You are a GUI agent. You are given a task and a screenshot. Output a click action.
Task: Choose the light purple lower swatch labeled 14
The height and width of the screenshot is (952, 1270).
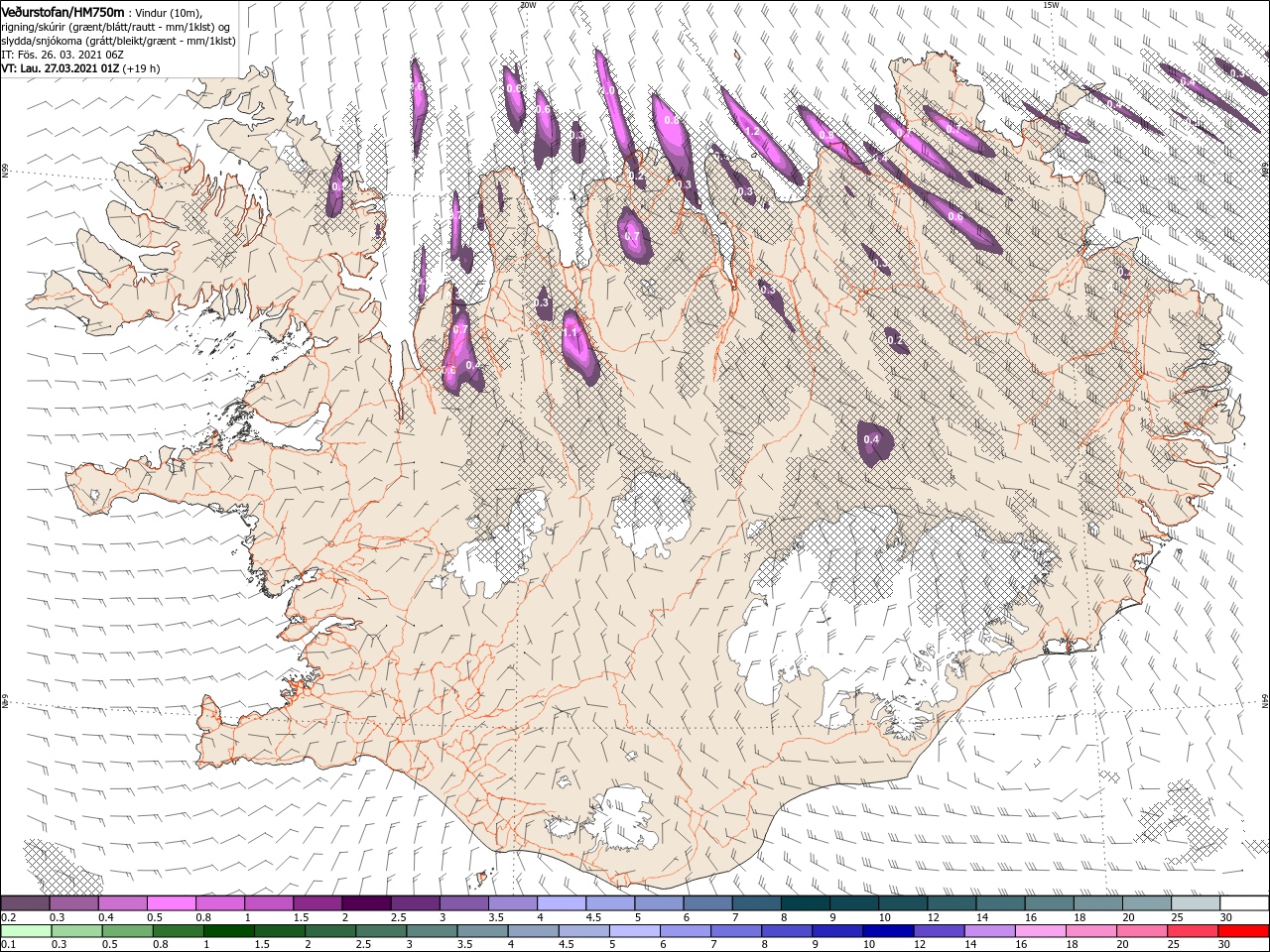point(988,931)
